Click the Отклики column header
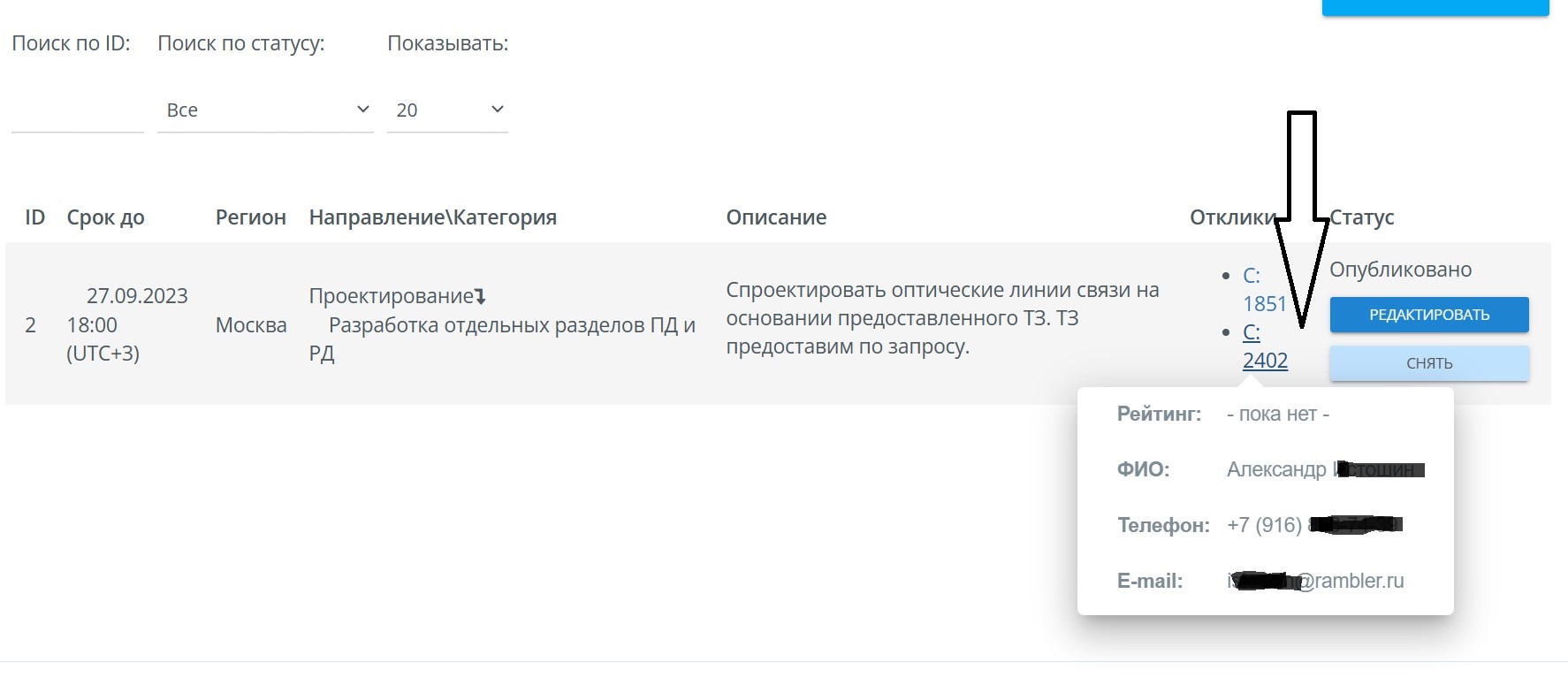1568x685 pixels. (x=1231, y=217)
